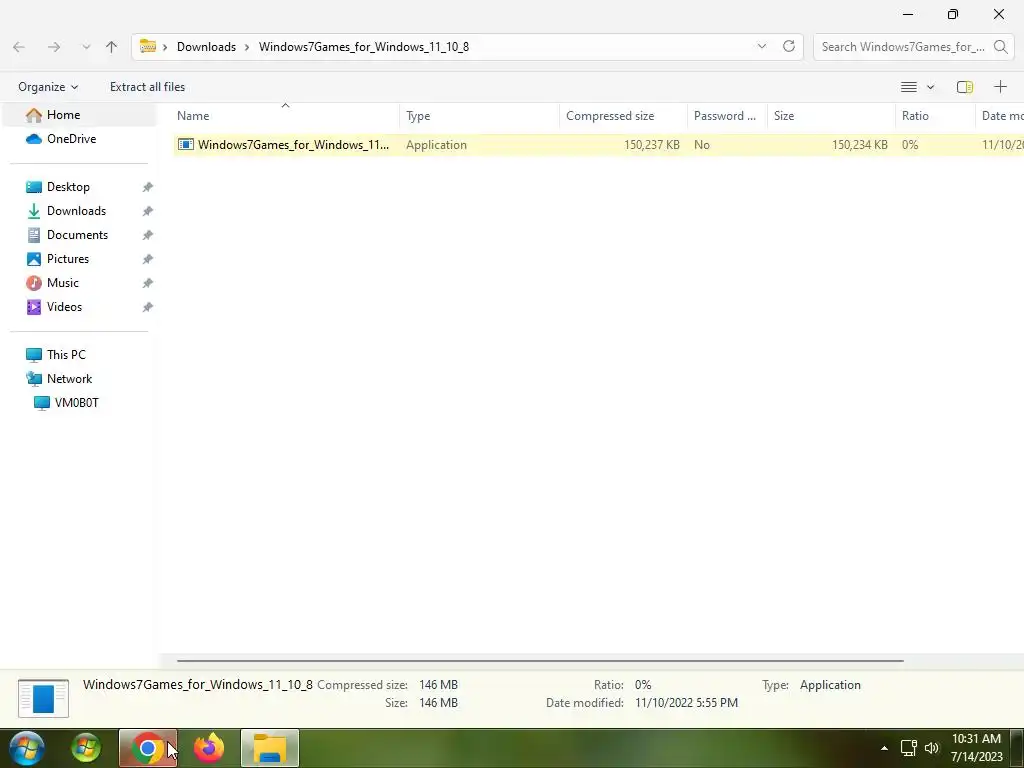Viewport: 1024px width, 768px height.
Task: Open more view options dropdown arrow
Action: pyautogui.click(x=931, y=87)
